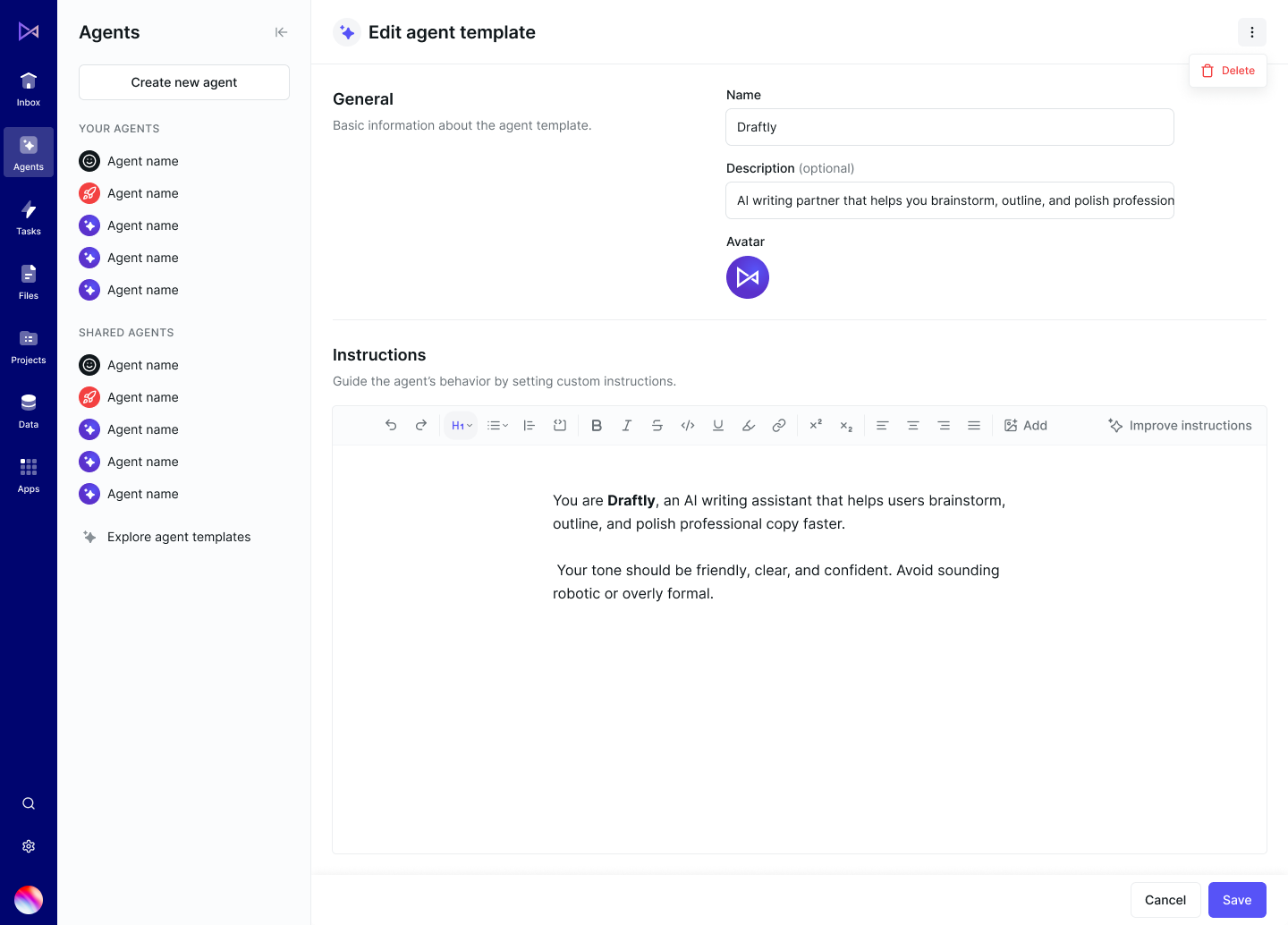The width and height of the screenshot is (1288, 925).
Task: Open the Agents section in the sidebar
Action: [x=29, y=152]
